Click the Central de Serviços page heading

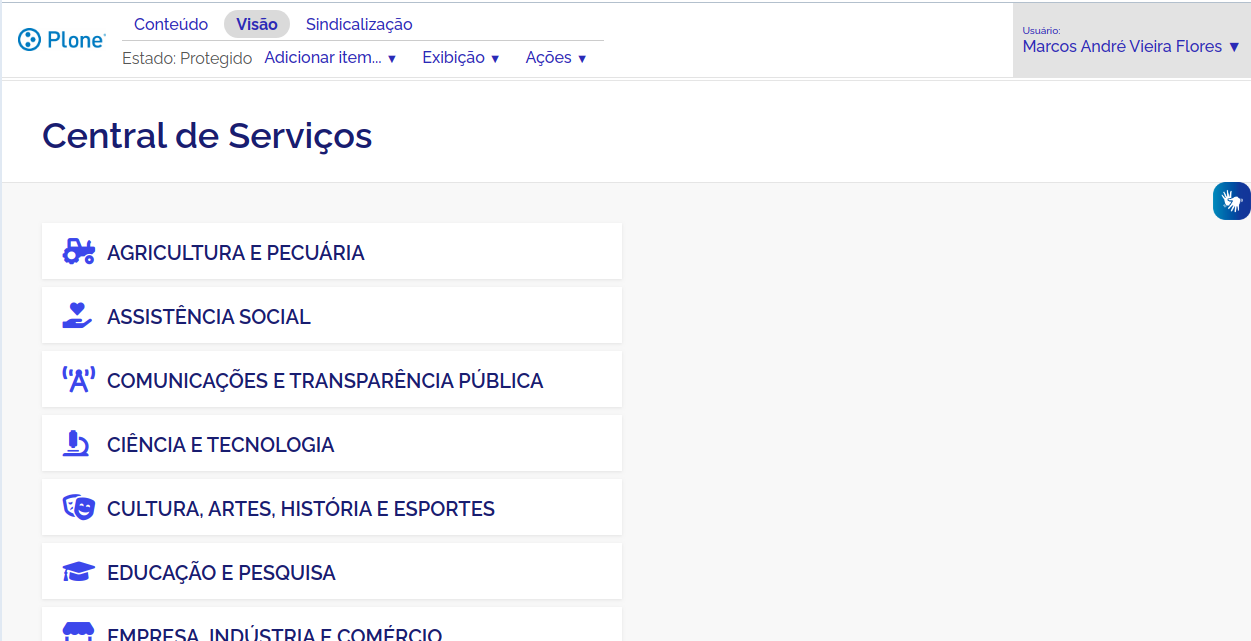click(207, 135)
